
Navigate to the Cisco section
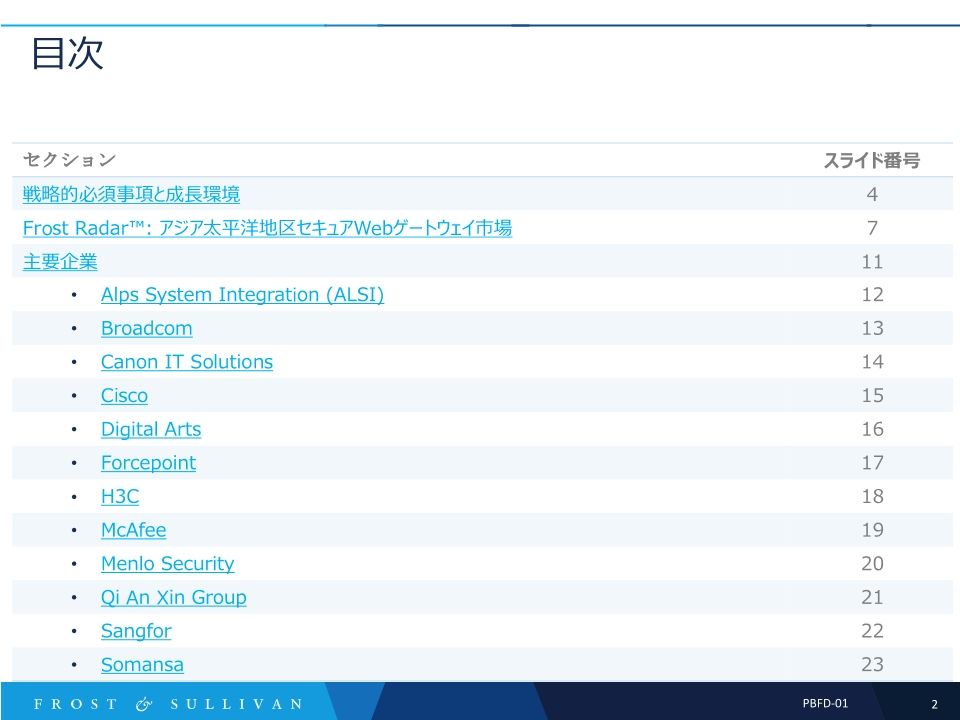(x=124, y=395)
